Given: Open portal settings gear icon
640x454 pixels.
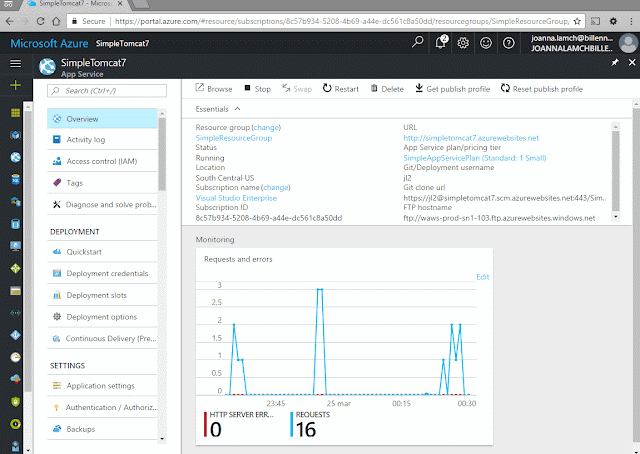Looking at the screenshot, I should (463, 43).
